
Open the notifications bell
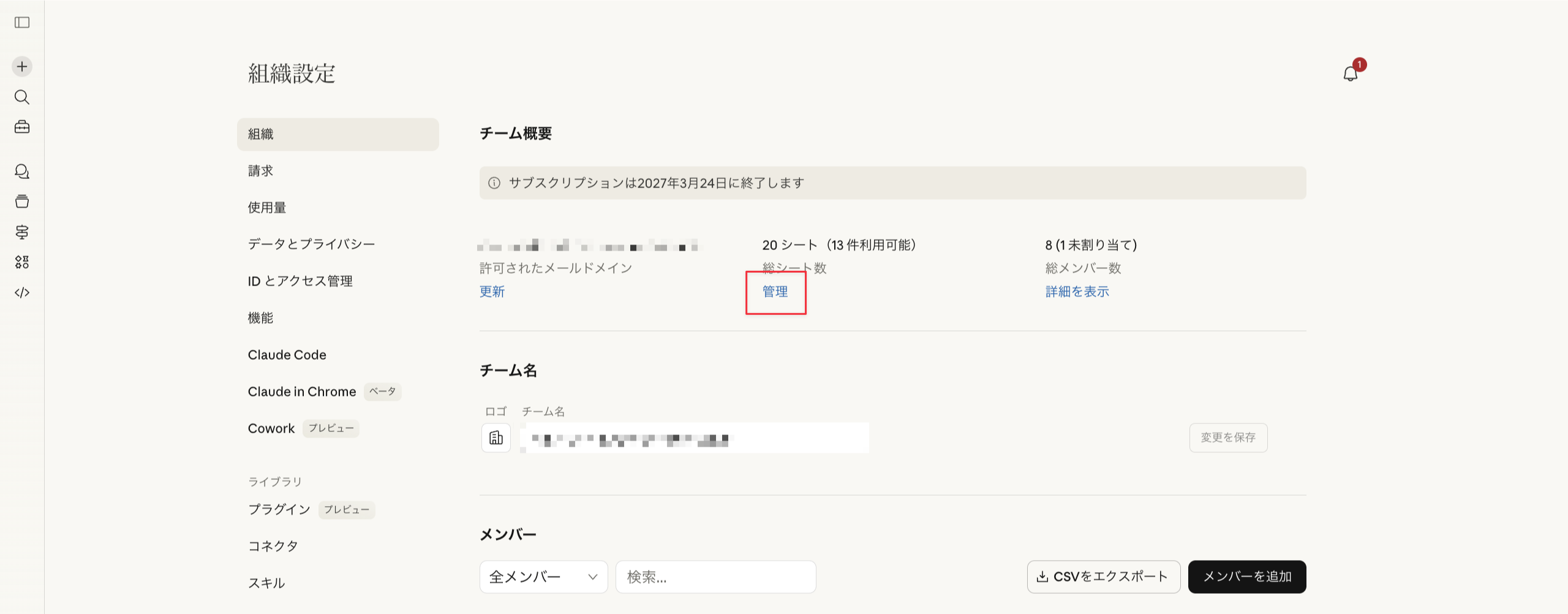(x=1350, y=74)
